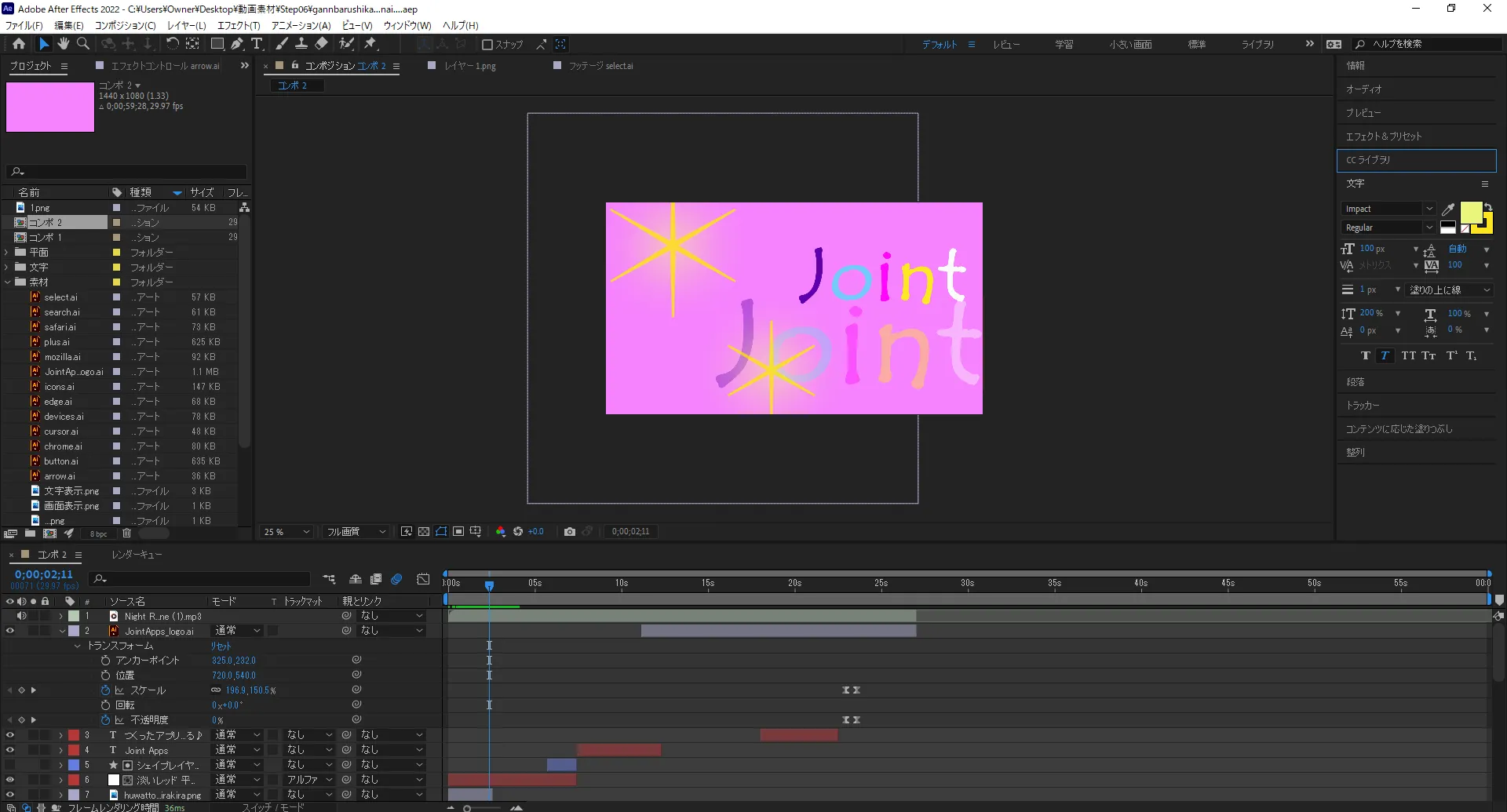Hide the JointApps_logo.ai layer
1507x812 pixels.
[x=10, y=631]
